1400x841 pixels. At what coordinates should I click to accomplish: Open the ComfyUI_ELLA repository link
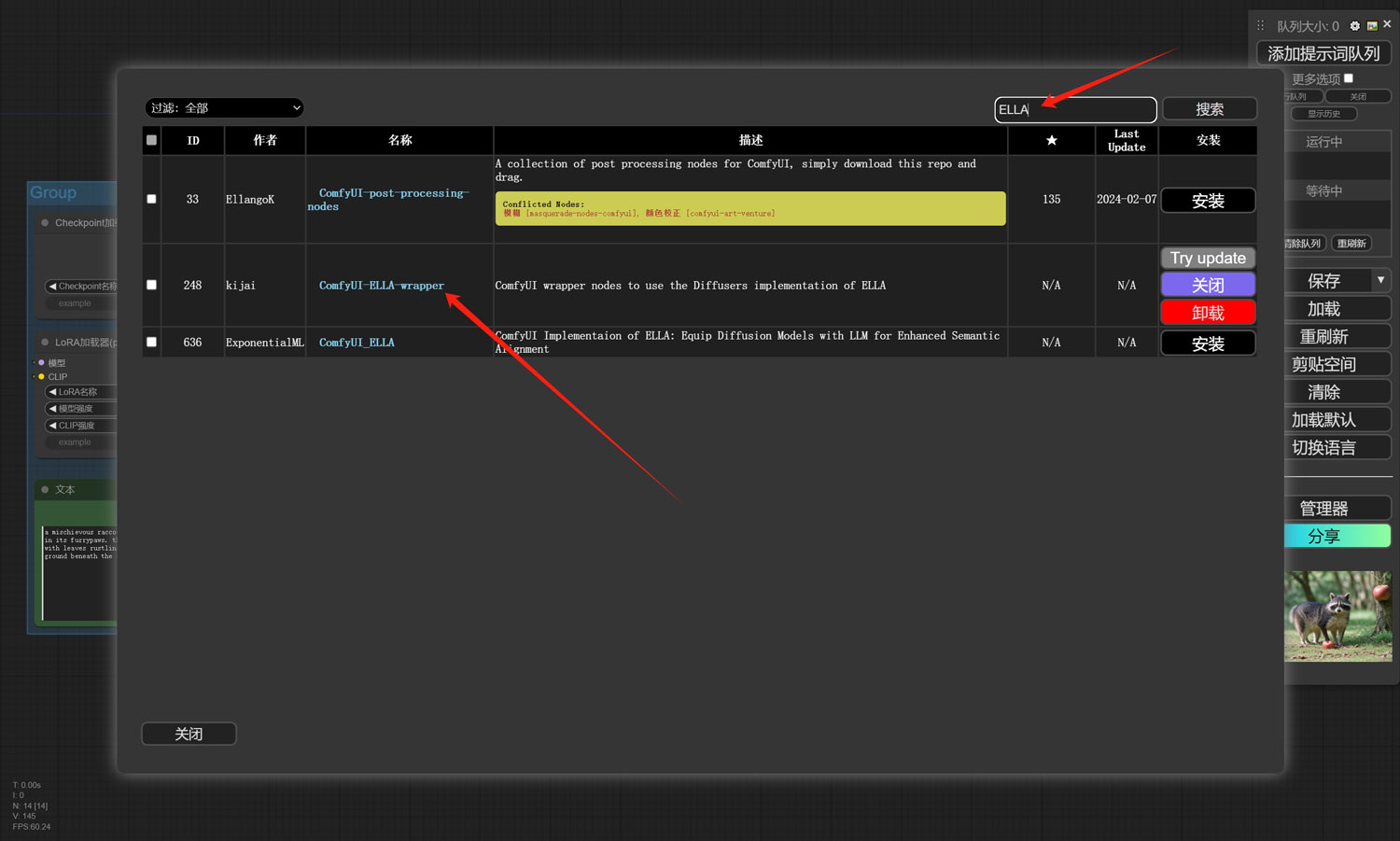(x=357, y=343)
